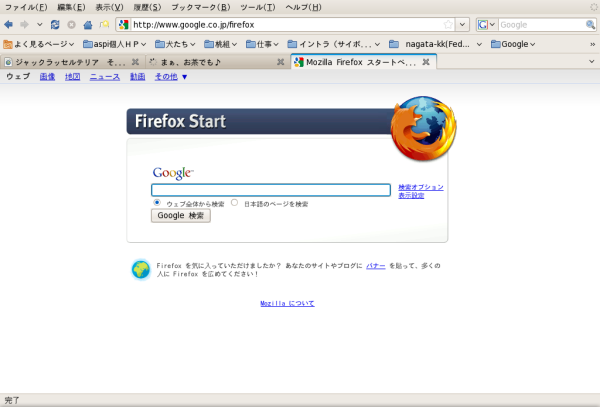Viewport: 600px width, 407px height.
Task: Open the ヘルプ(H) menu
Action: [303, 7]
